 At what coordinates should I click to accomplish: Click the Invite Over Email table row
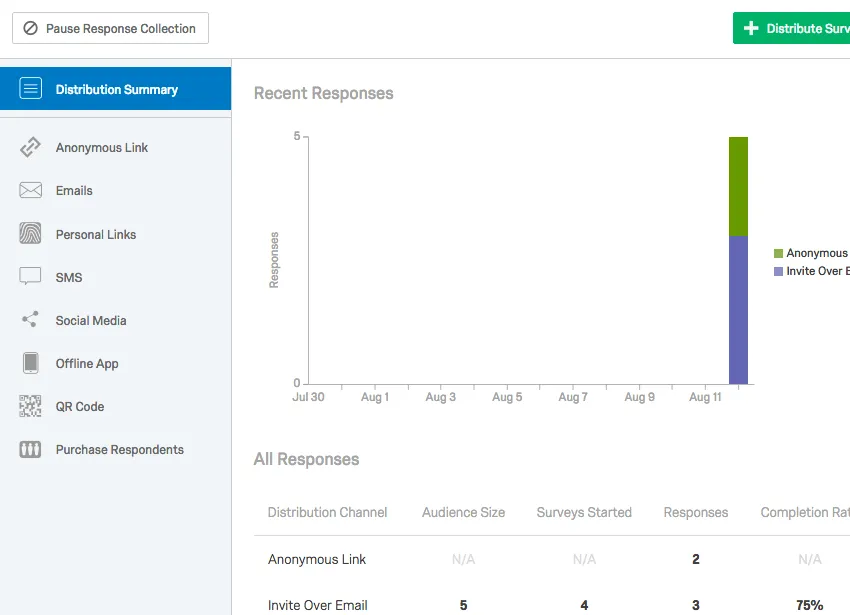(317, 605)
